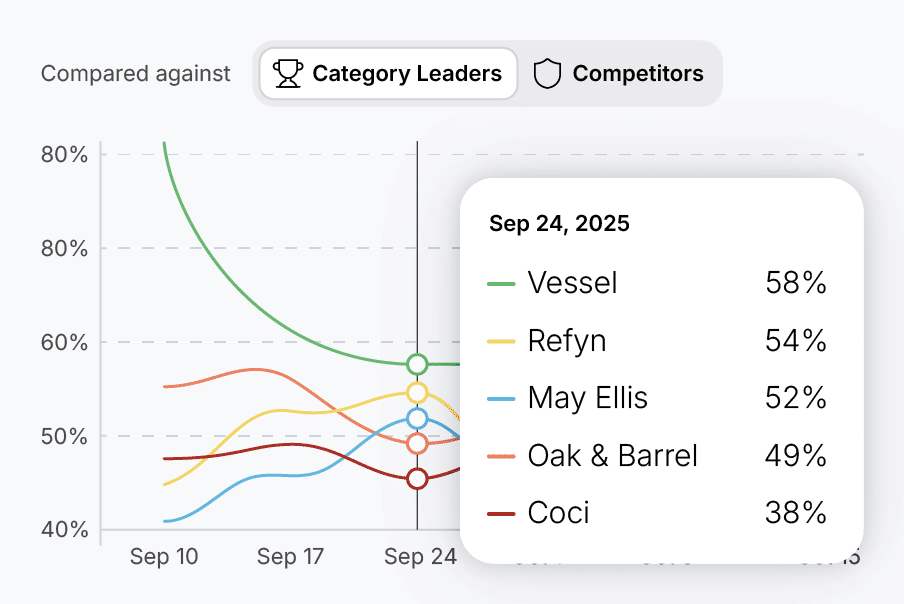Screen dimensions: 904x604
Task: Select the Category Leaders comparison mode
Action: click(388, 72)
